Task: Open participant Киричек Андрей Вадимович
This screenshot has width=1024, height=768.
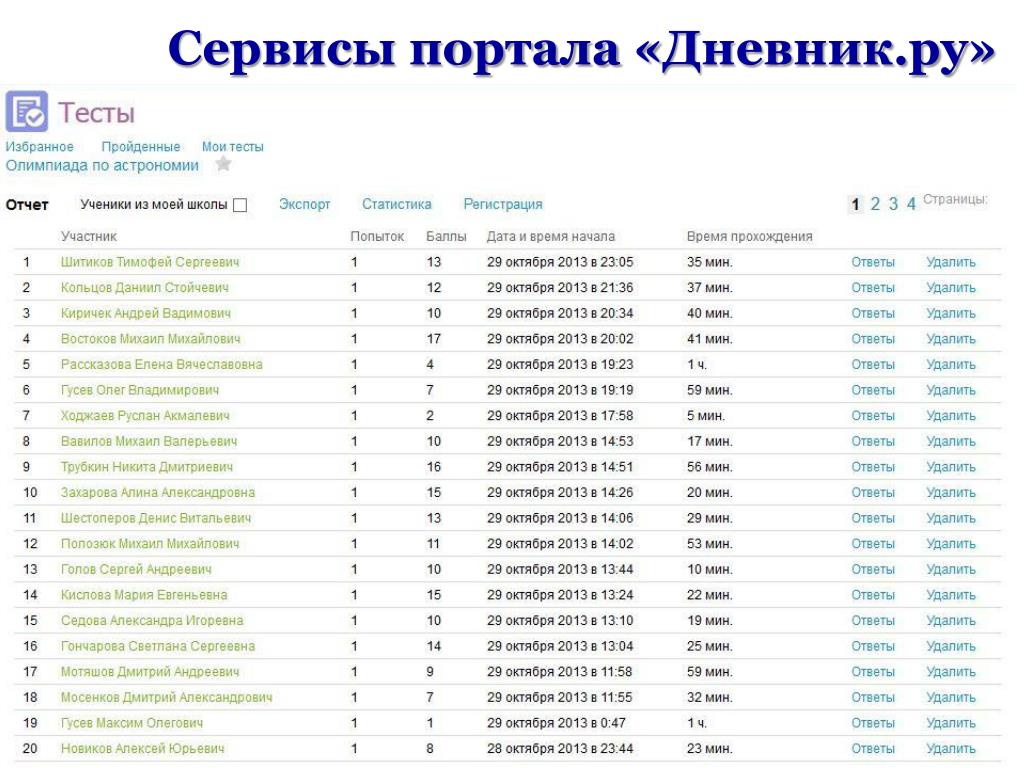Action: click(x=146, y=313)
